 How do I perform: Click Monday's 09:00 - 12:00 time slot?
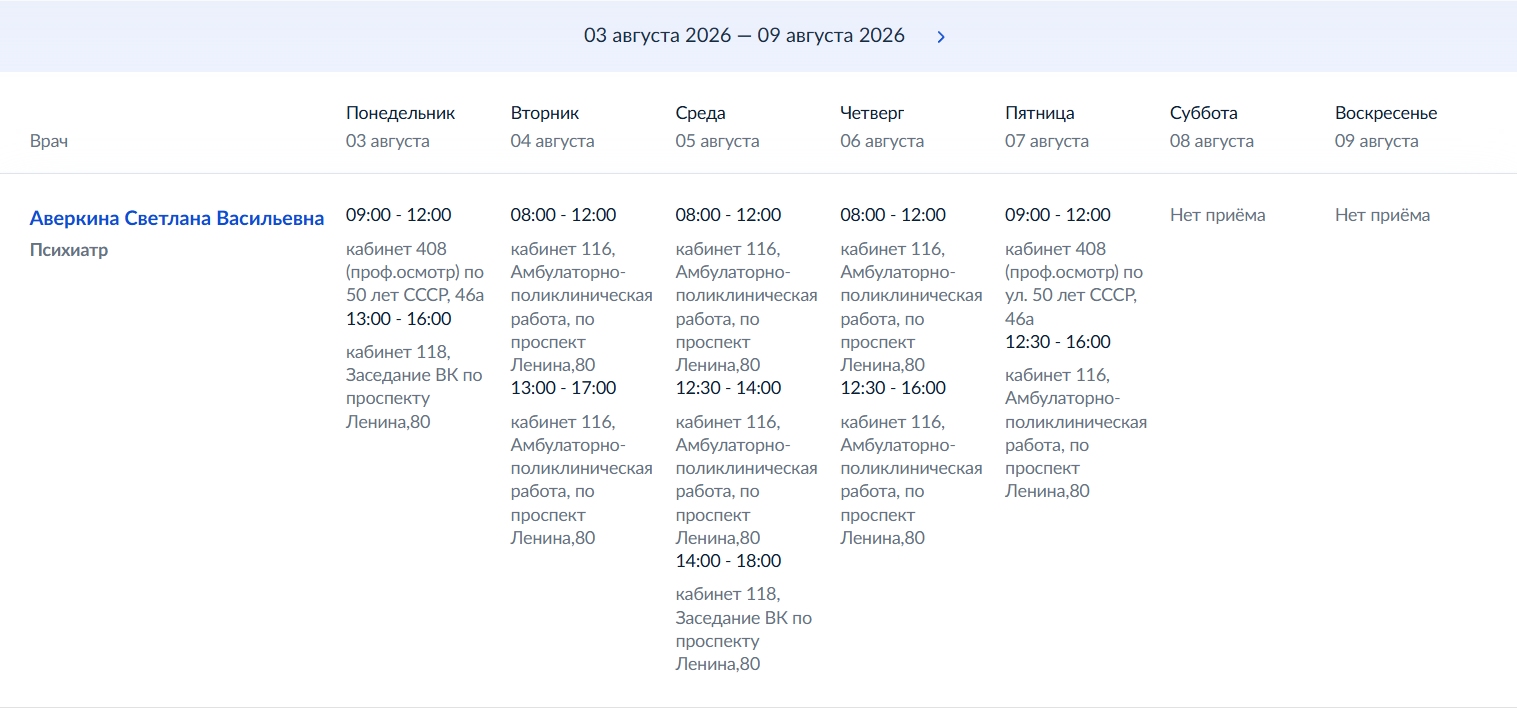tap(398, 214)
